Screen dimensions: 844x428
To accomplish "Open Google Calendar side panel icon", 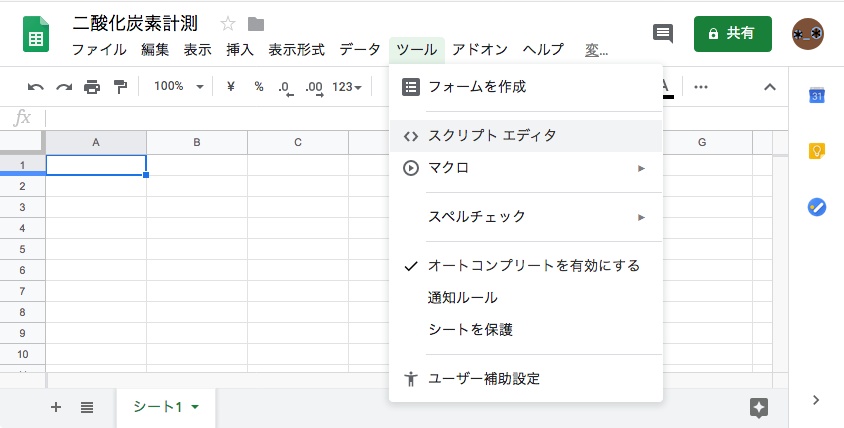I will coord(816,96).
